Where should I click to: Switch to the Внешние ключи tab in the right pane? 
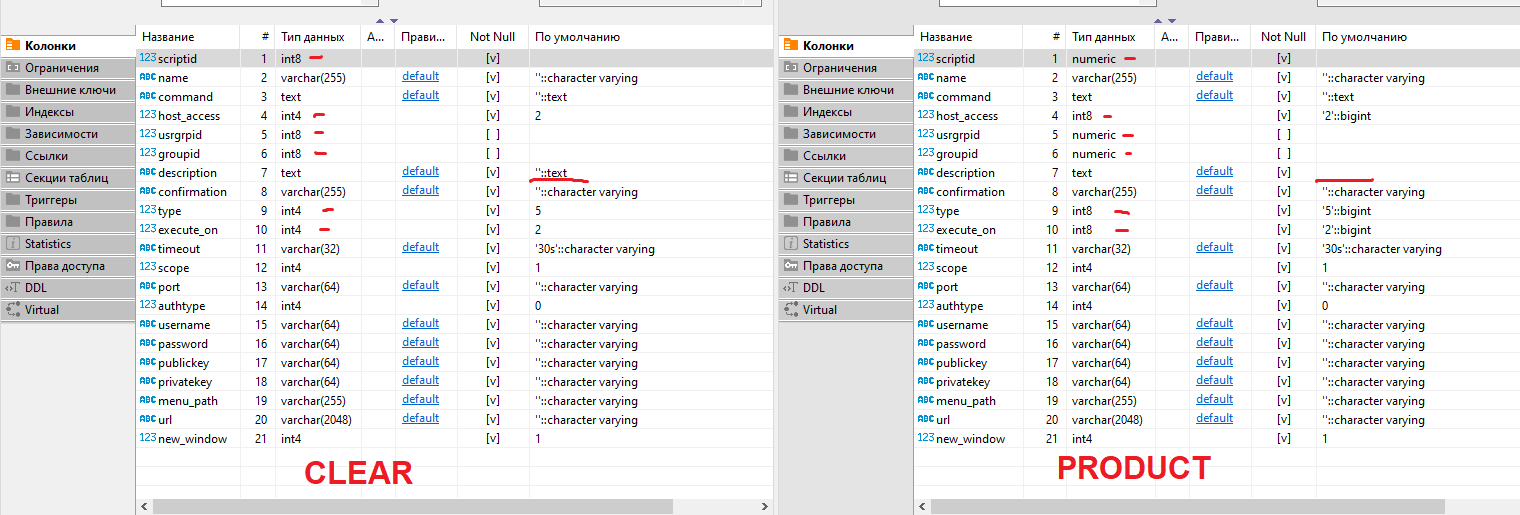[x=844, y=90]
